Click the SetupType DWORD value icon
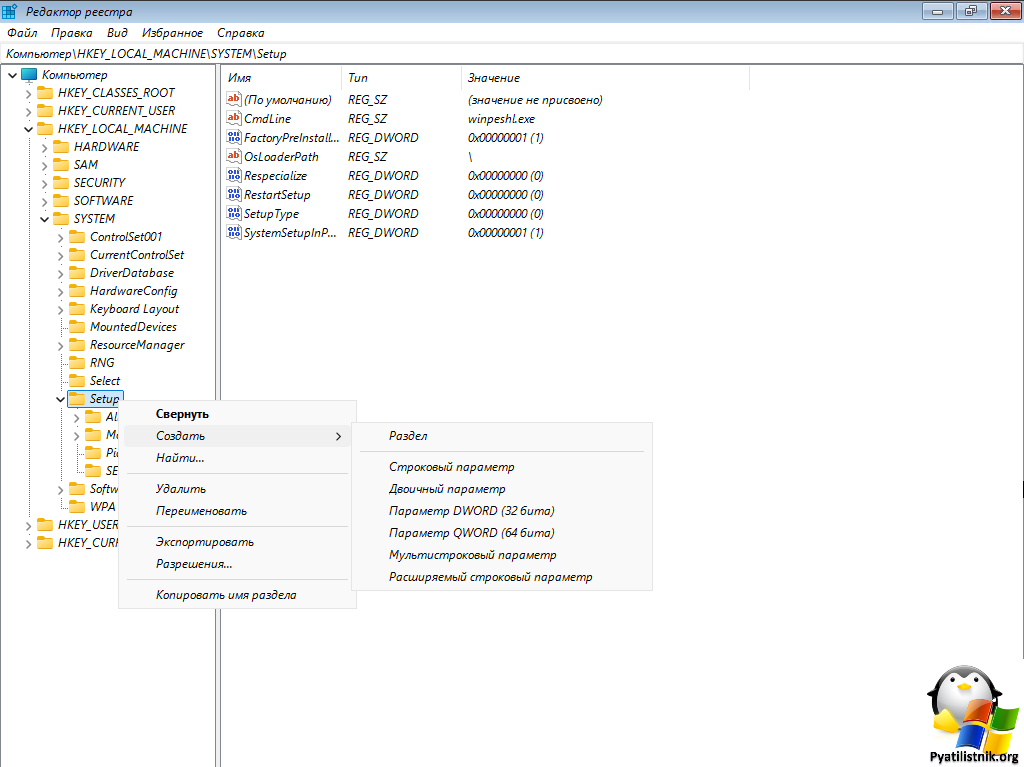The image size is (1024, 767). (234, 213)
